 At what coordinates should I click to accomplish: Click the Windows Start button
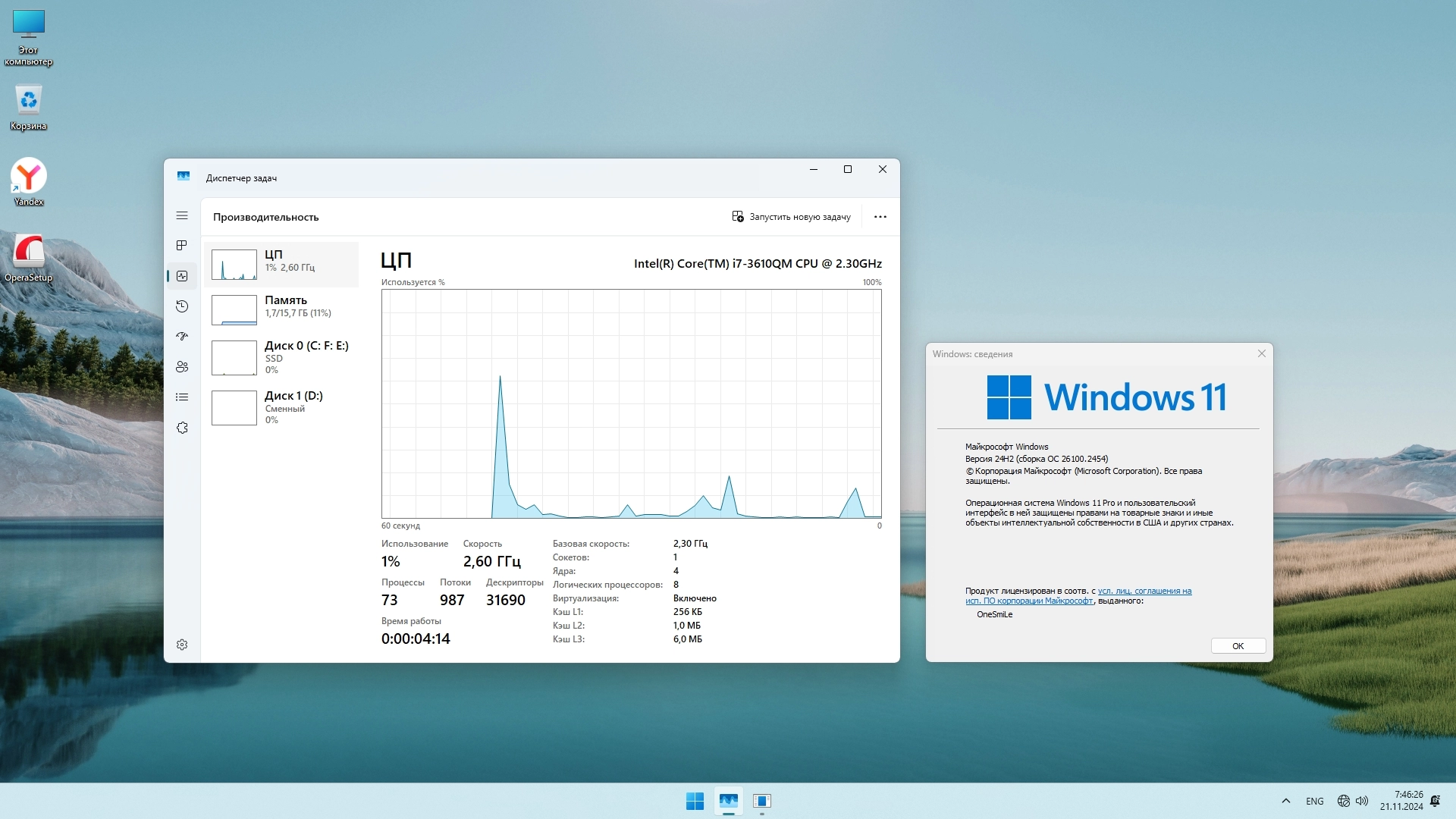click(695, 801)
